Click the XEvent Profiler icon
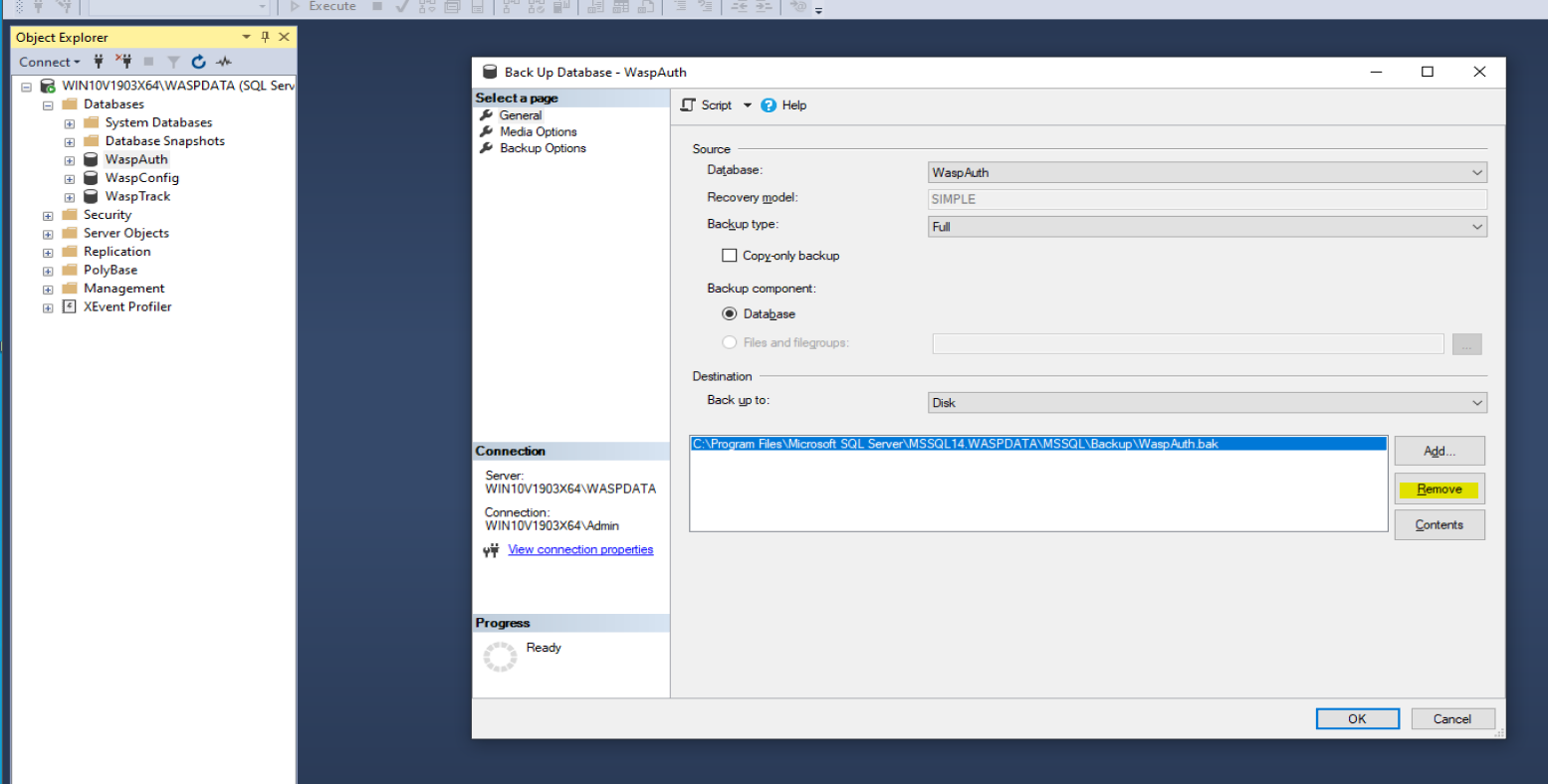This screenshot has height=784, width=1548. (70, 306)
